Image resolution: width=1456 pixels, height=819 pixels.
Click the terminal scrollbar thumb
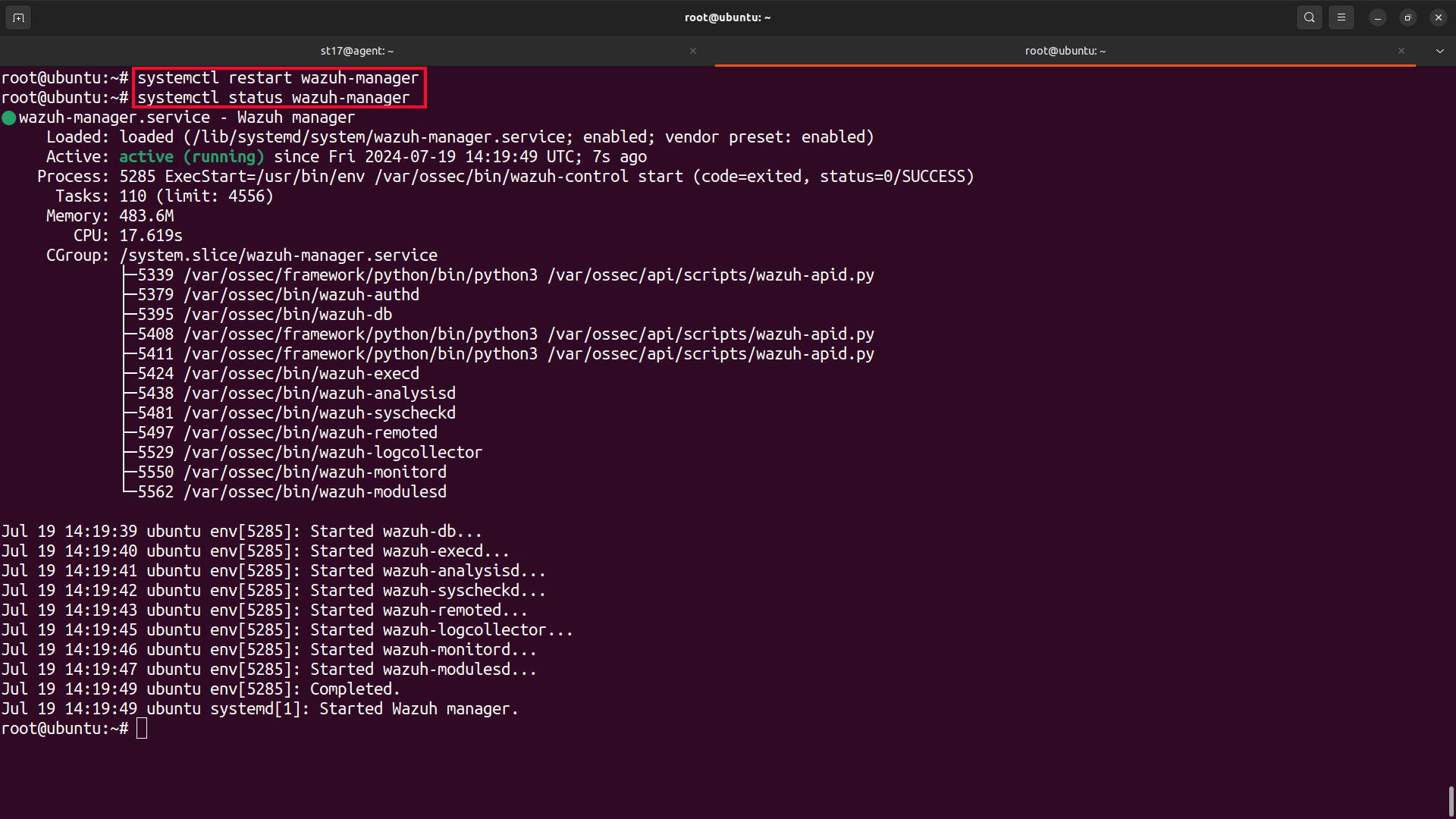click(1451, 801)
